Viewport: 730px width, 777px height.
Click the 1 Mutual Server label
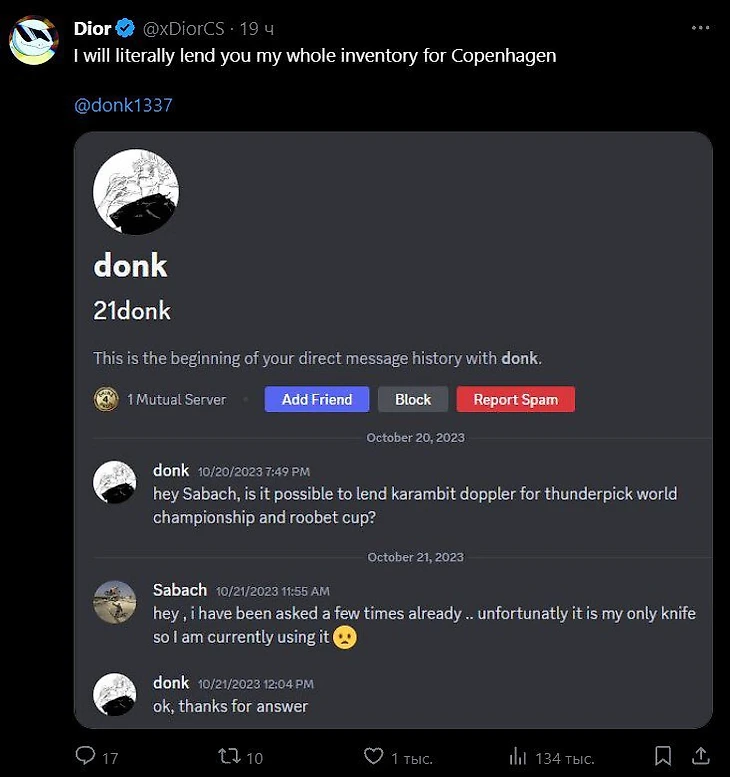pos(176,399)
